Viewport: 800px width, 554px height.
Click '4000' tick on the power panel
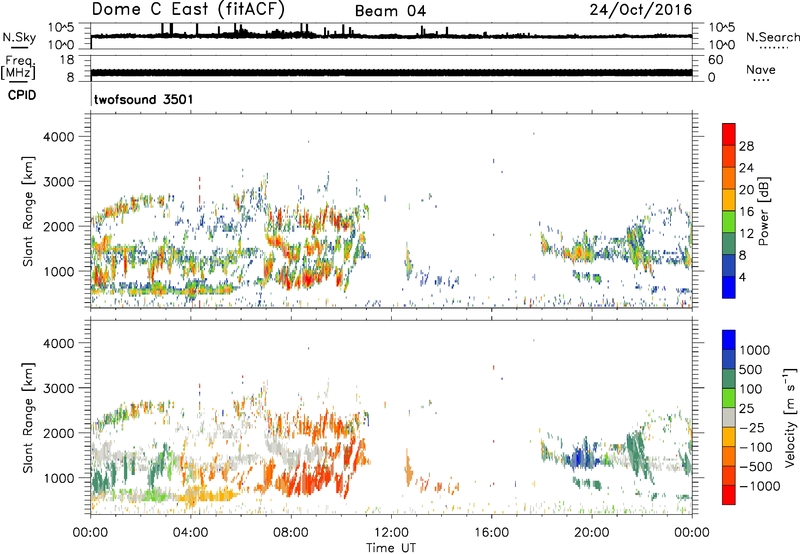tap(58, 137)
